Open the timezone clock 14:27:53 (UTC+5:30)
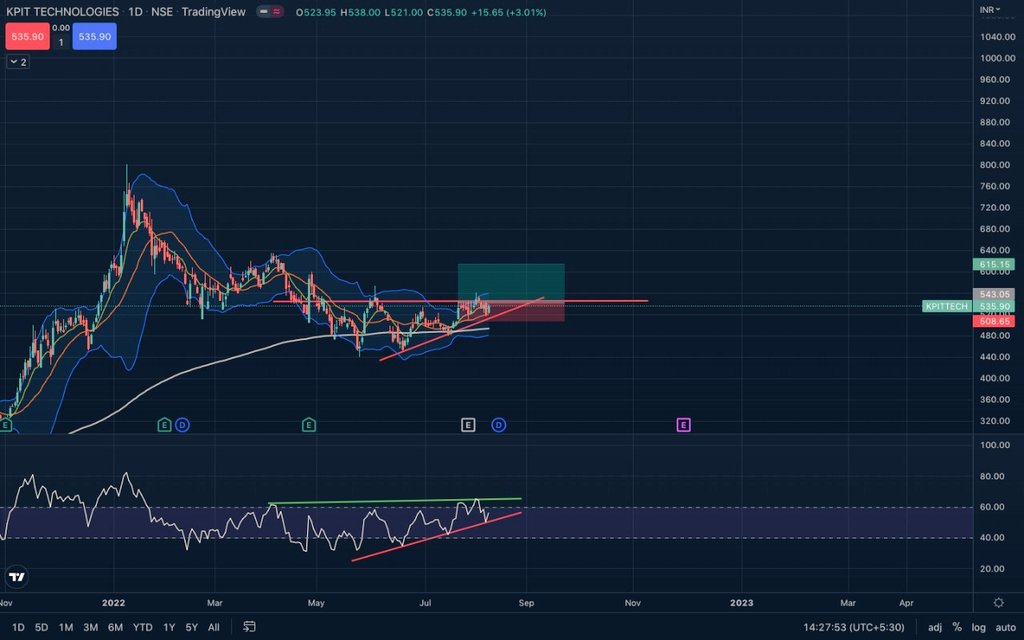The width and height of the screenshot is (1024, 640). tap(854, 628)
